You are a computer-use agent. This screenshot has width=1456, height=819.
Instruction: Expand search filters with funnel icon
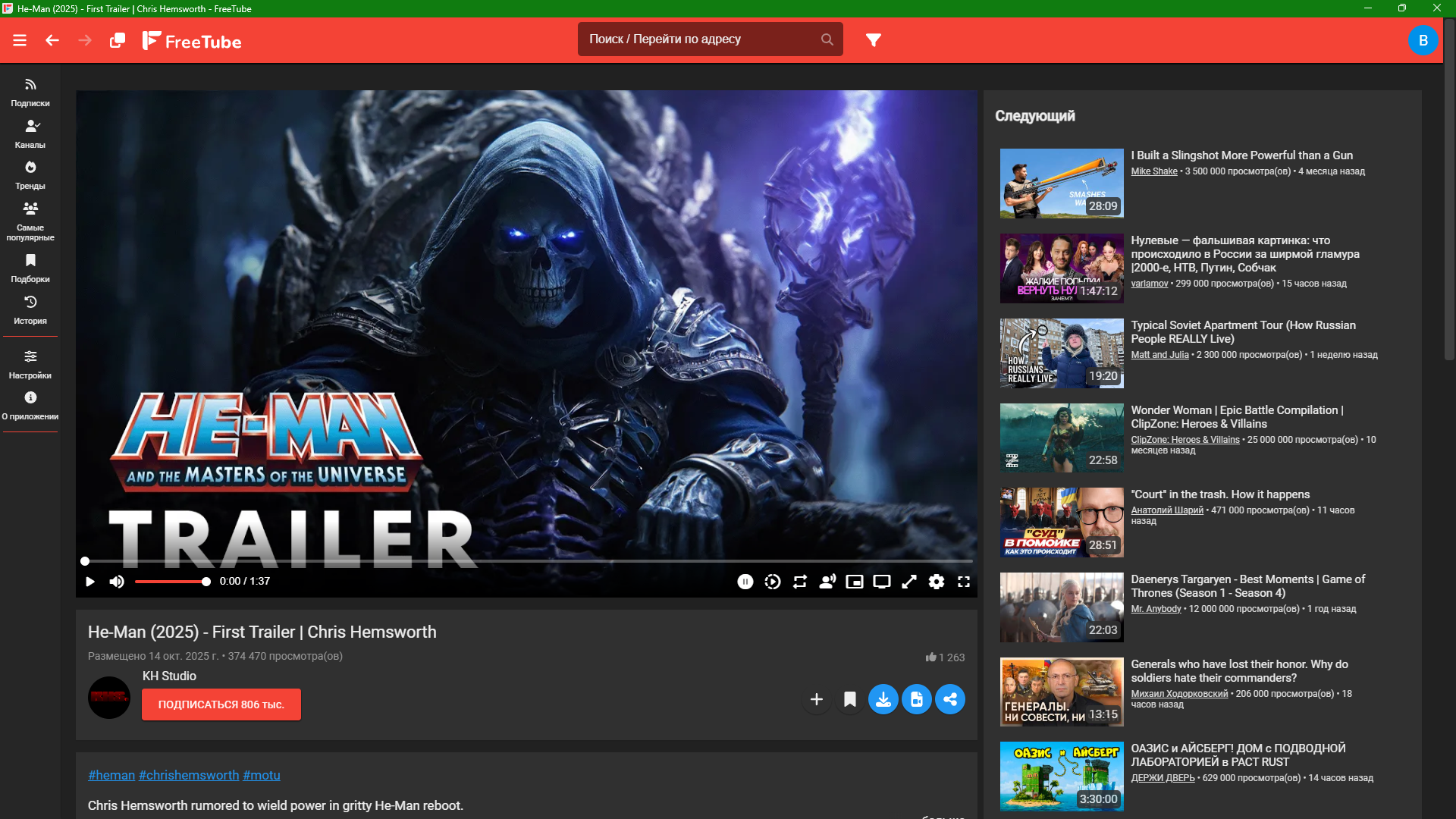pos(874,40)
